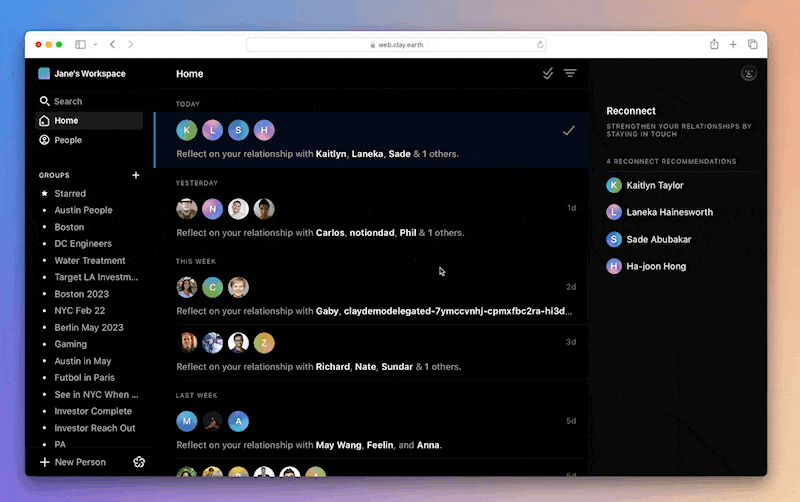Open the Gaming group
The image size is (800, 502).
pyautogui.click(x=70, y=344)
